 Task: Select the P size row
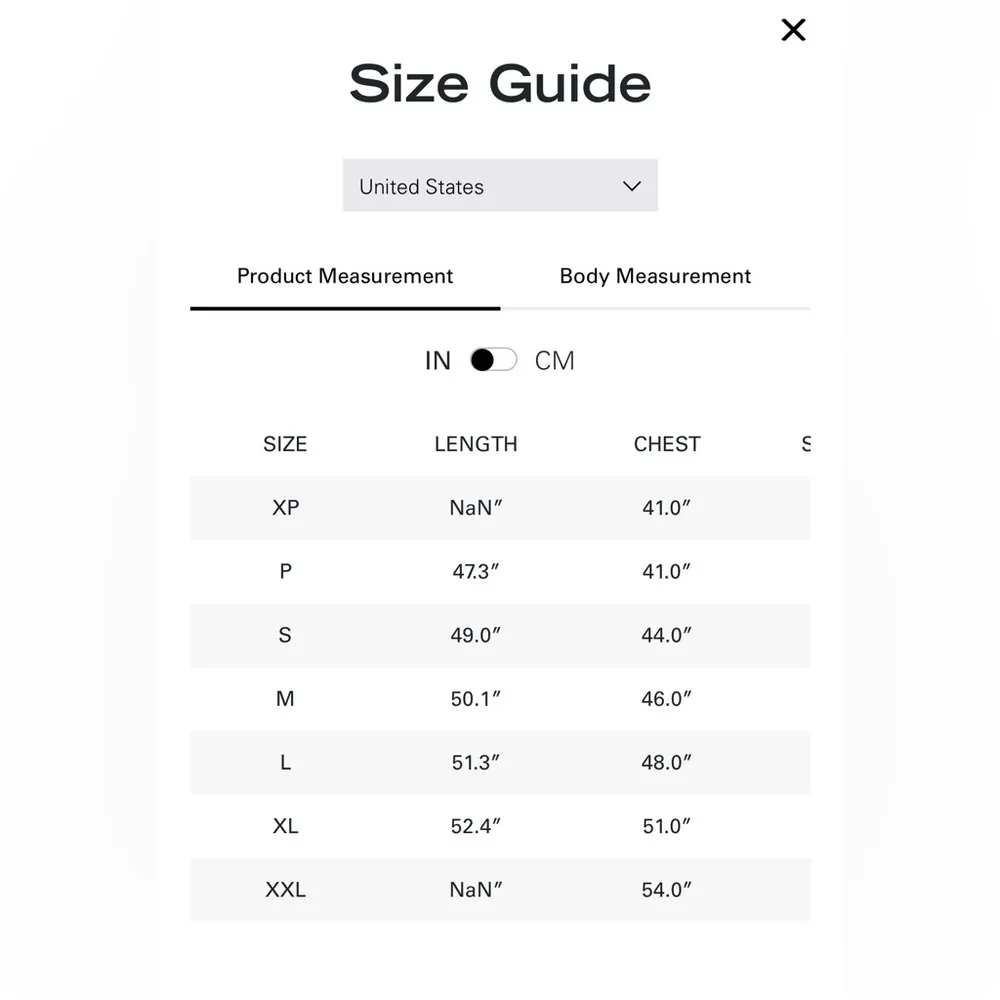click(x=285, y=572)
